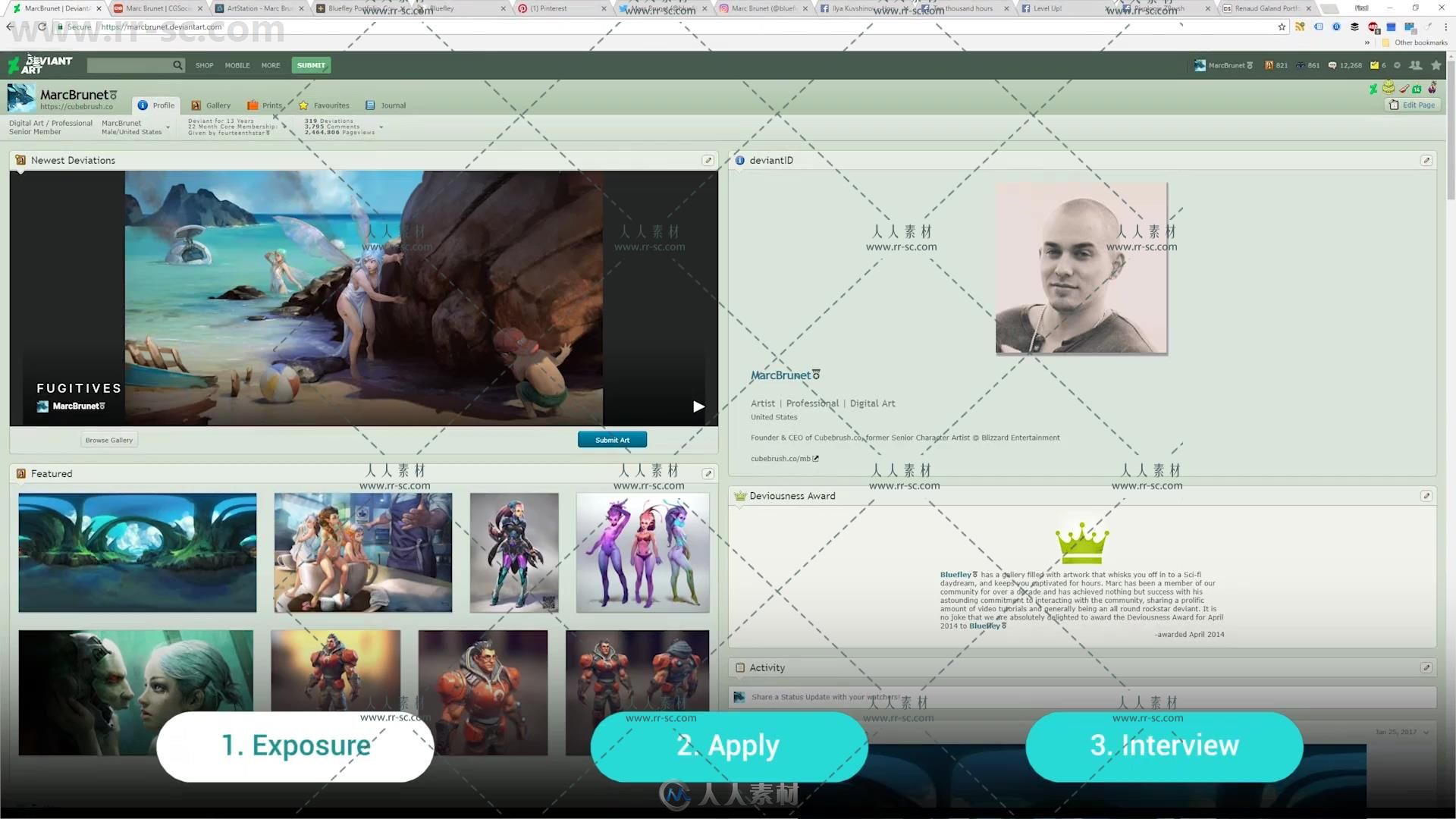Viewport: 1456px width, 819px height.
Task: Open the https://cubebrush.co link under profile name
Action: click(x=77, y=107)
